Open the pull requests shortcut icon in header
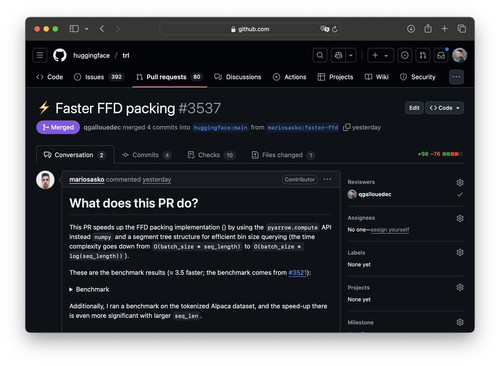500x366 pixels. pyautogui.click(x=423, y=55)
